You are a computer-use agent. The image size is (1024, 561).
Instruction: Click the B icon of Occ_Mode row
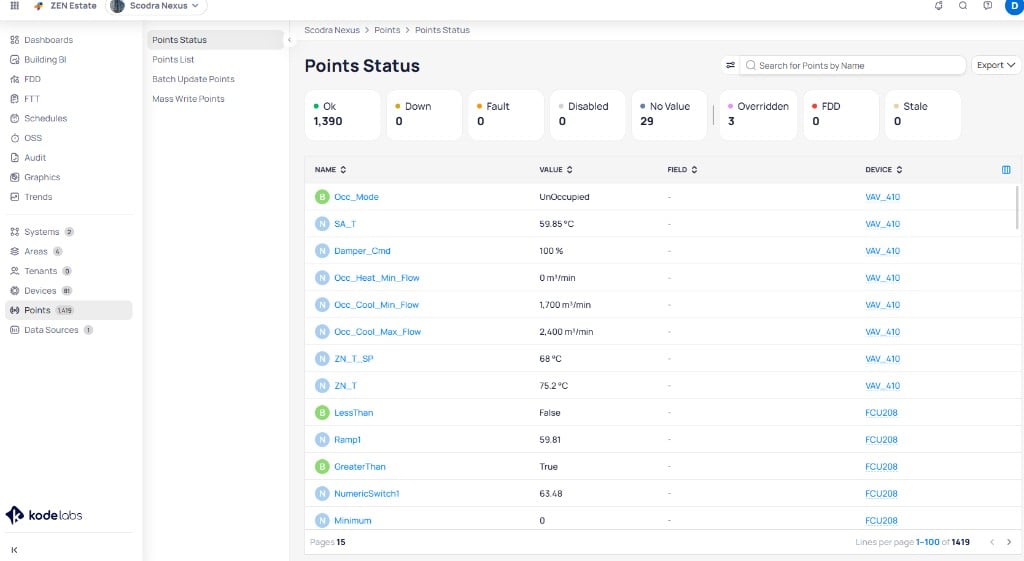pyautogui.click(x=322, y=197)
